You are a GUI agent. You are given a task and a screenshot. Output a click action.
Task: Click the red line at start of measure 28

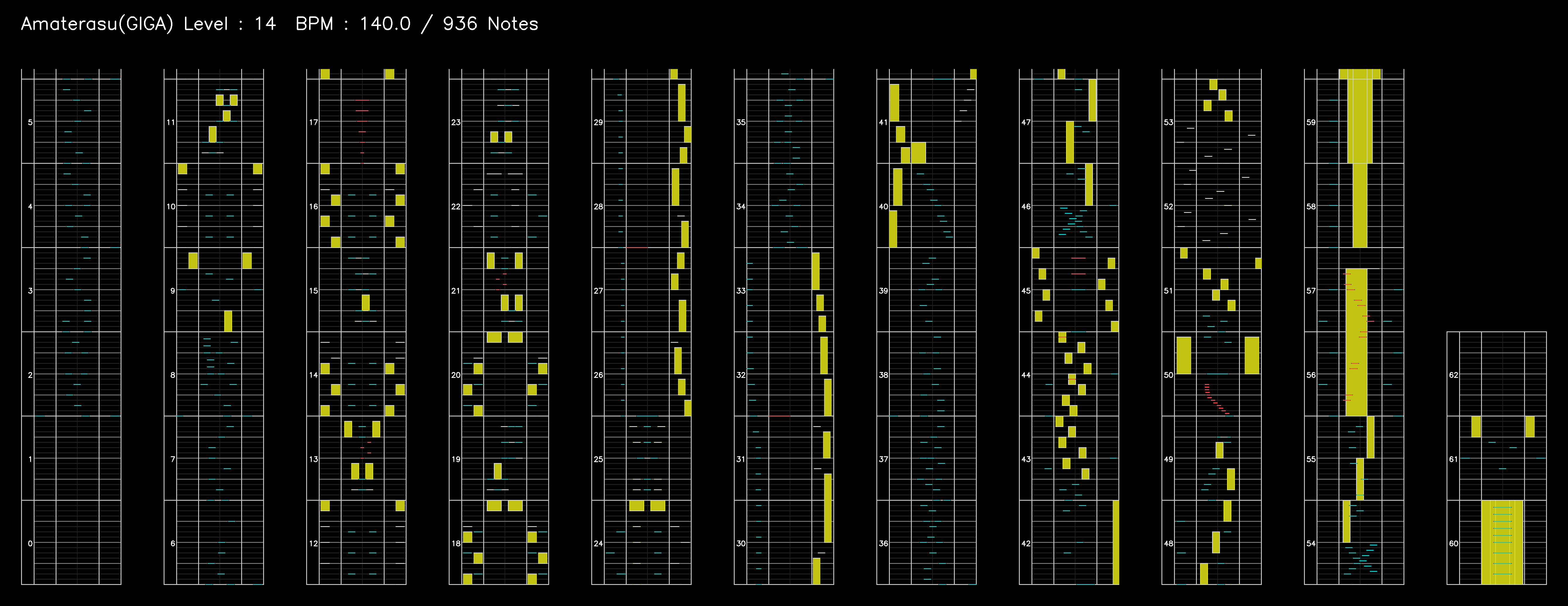point(637,247)
